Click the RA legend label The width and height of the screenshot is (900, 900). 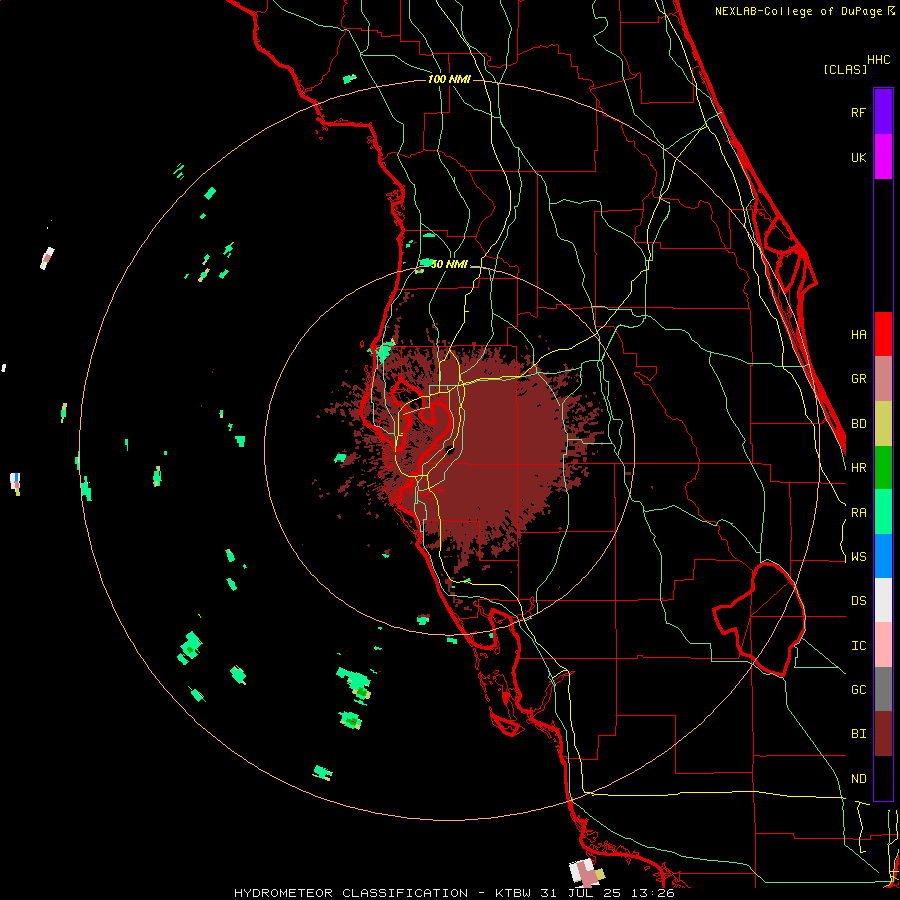[x=858, y=513]
